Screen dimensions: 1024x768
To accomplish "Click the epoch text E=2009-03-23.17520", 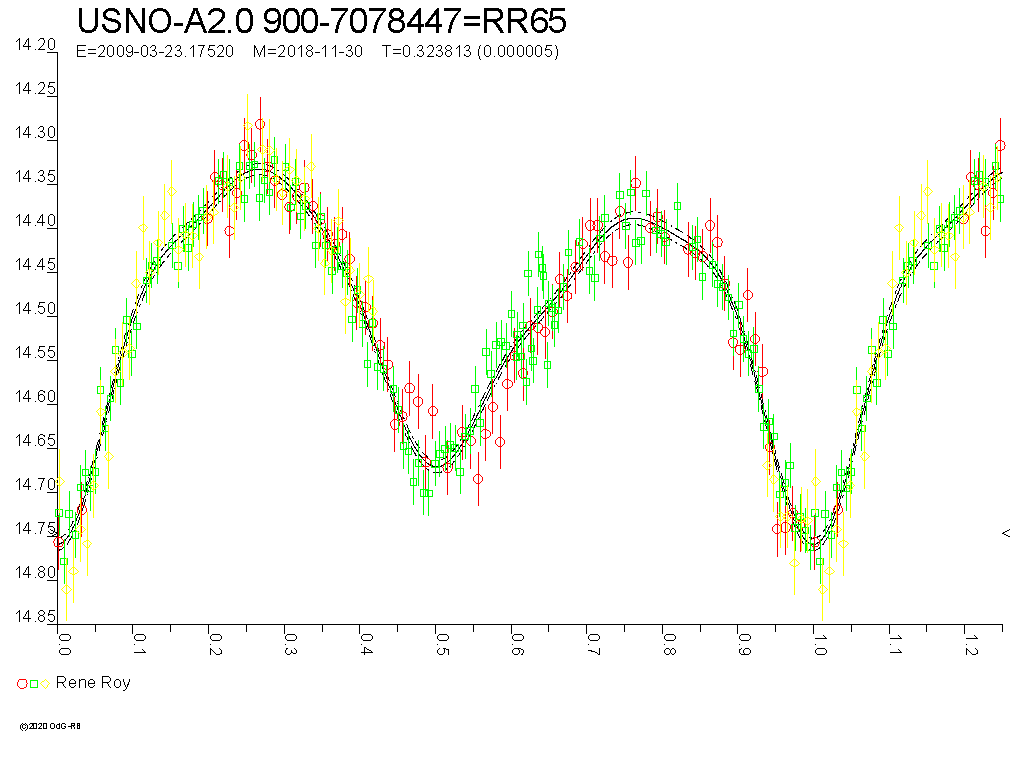I will [x=155, y=52].
